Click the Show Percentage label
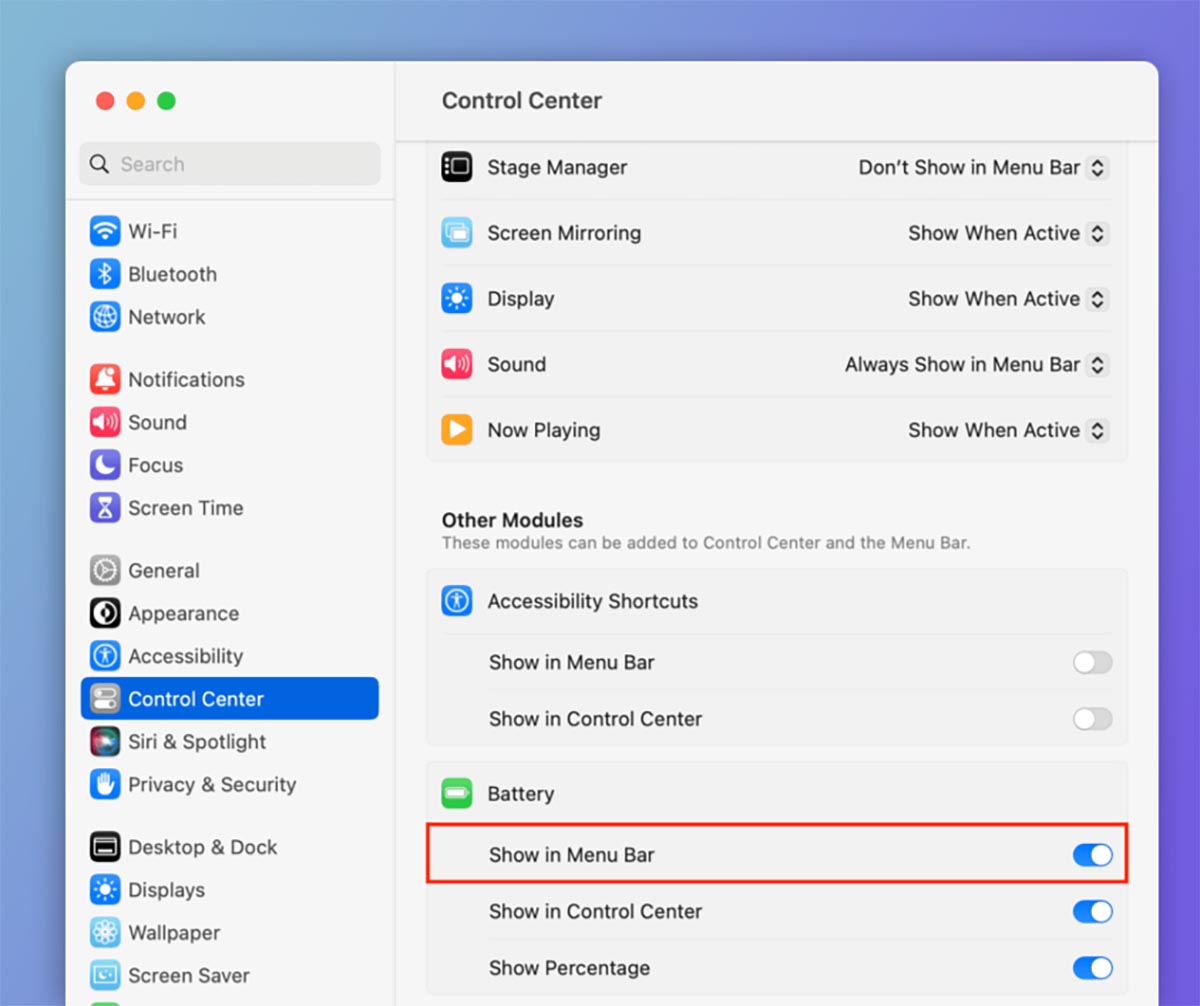The image size is (1200, 1006). tap(569, 968)
